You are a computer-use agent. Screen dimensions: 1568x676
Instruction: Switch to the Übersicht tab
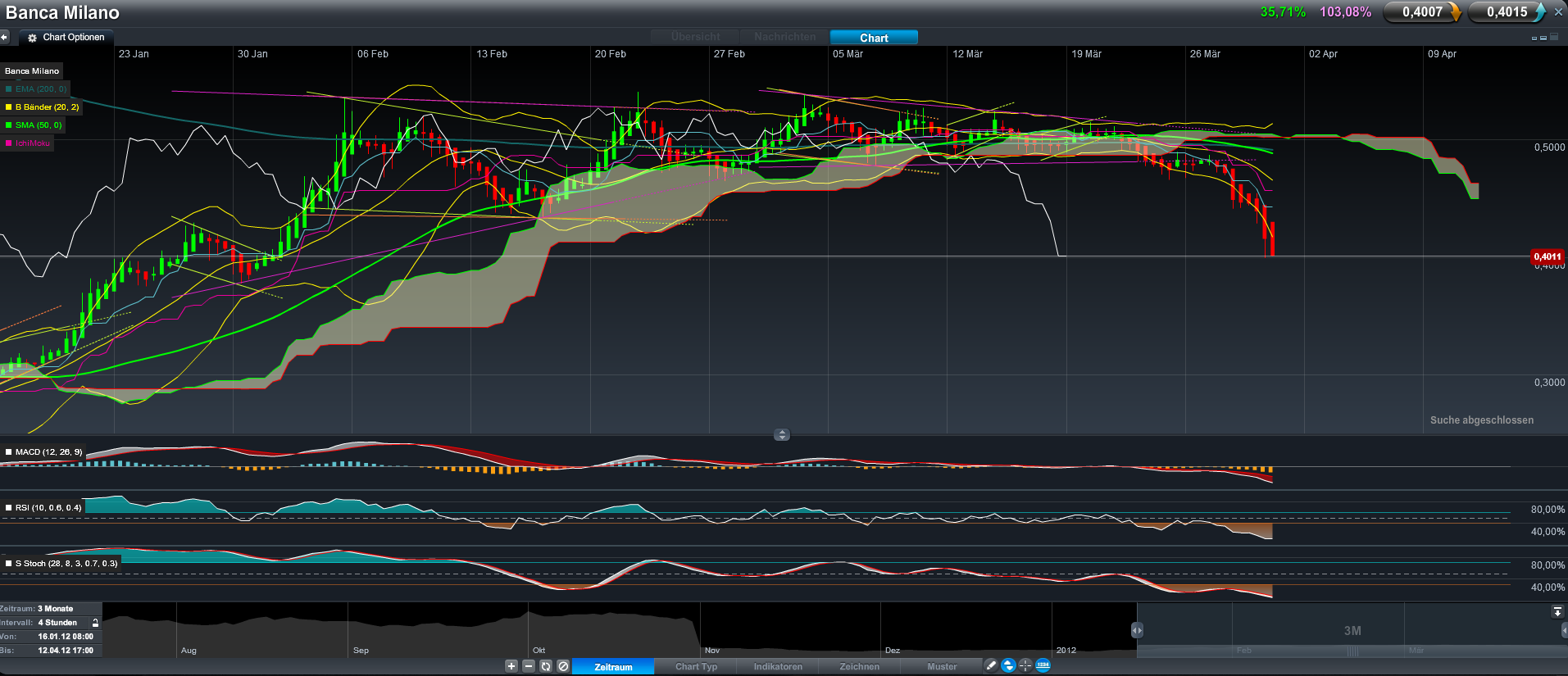(x=695, y=37)
